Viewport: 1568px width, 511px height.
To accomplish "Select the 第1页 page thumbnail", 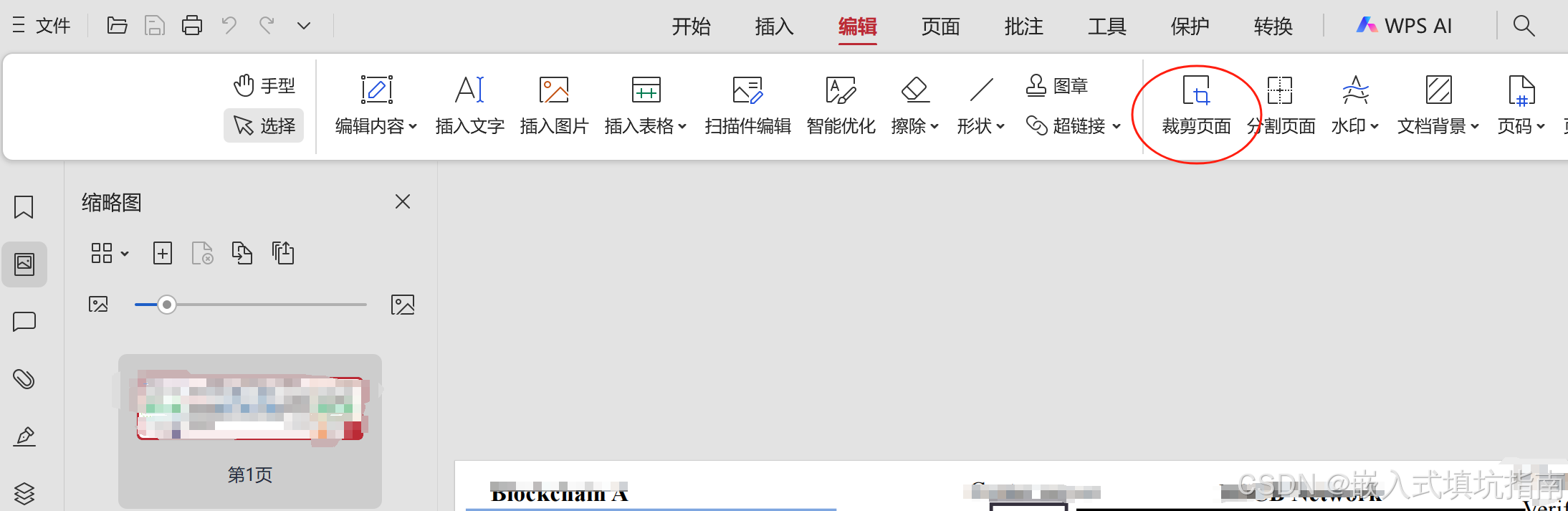I will click(x=250, y=430).
